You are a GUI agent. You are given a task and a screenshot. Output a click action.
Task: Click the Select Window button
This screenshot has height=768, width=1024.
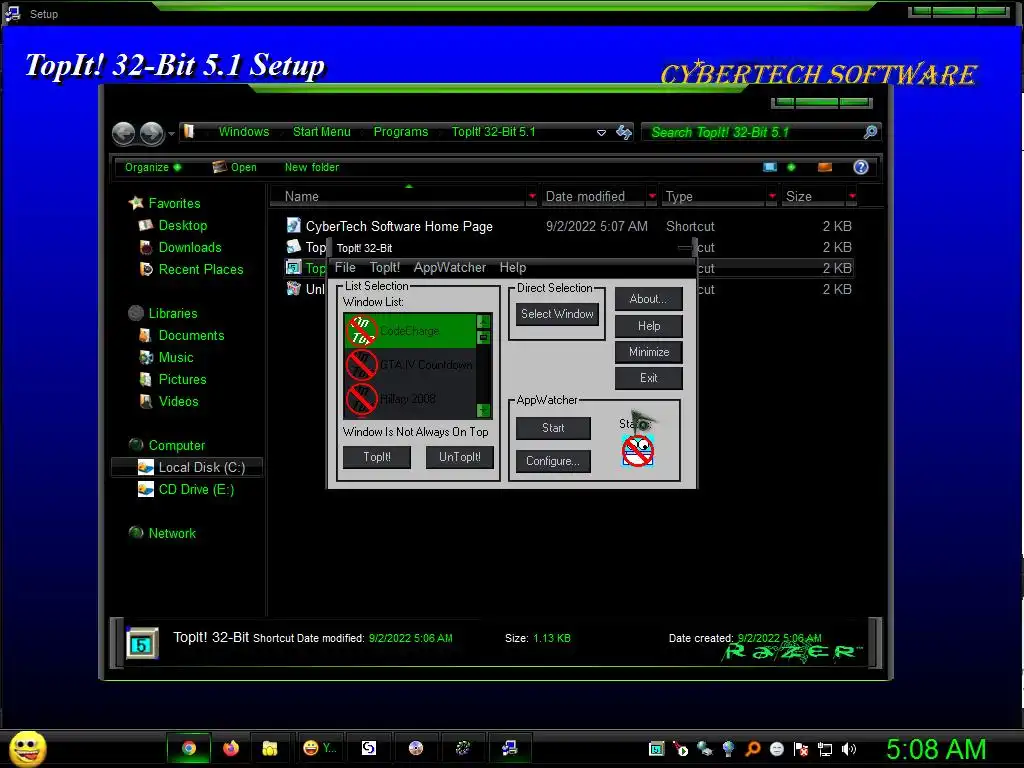(557, 314)
